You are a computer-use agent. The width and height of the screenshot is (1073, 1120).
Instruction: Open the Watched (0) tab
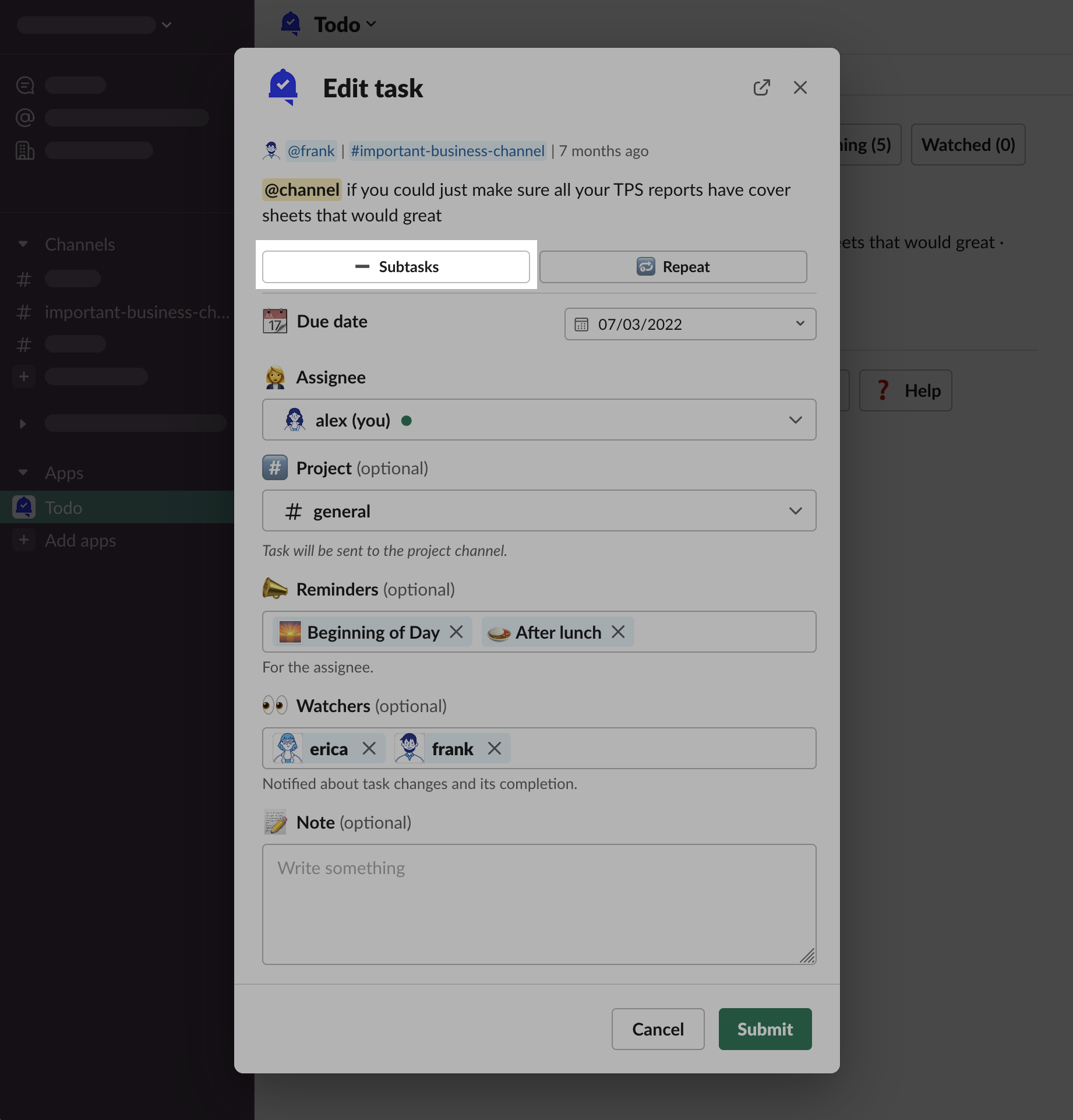pyautogui.click(x=968, y=145)
